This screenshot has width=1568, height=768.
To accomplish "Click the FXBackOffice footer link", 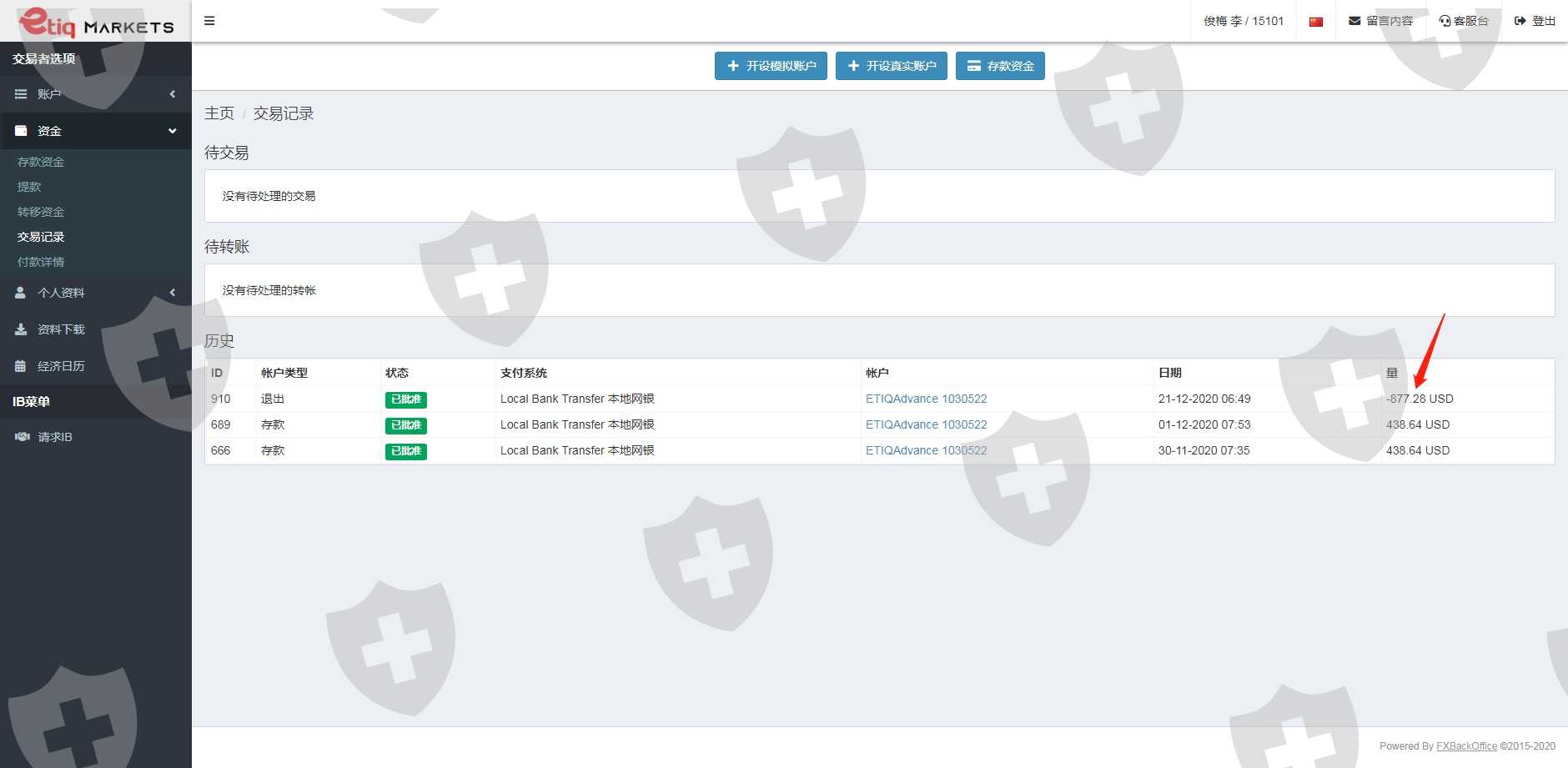I will point(1466,746).
